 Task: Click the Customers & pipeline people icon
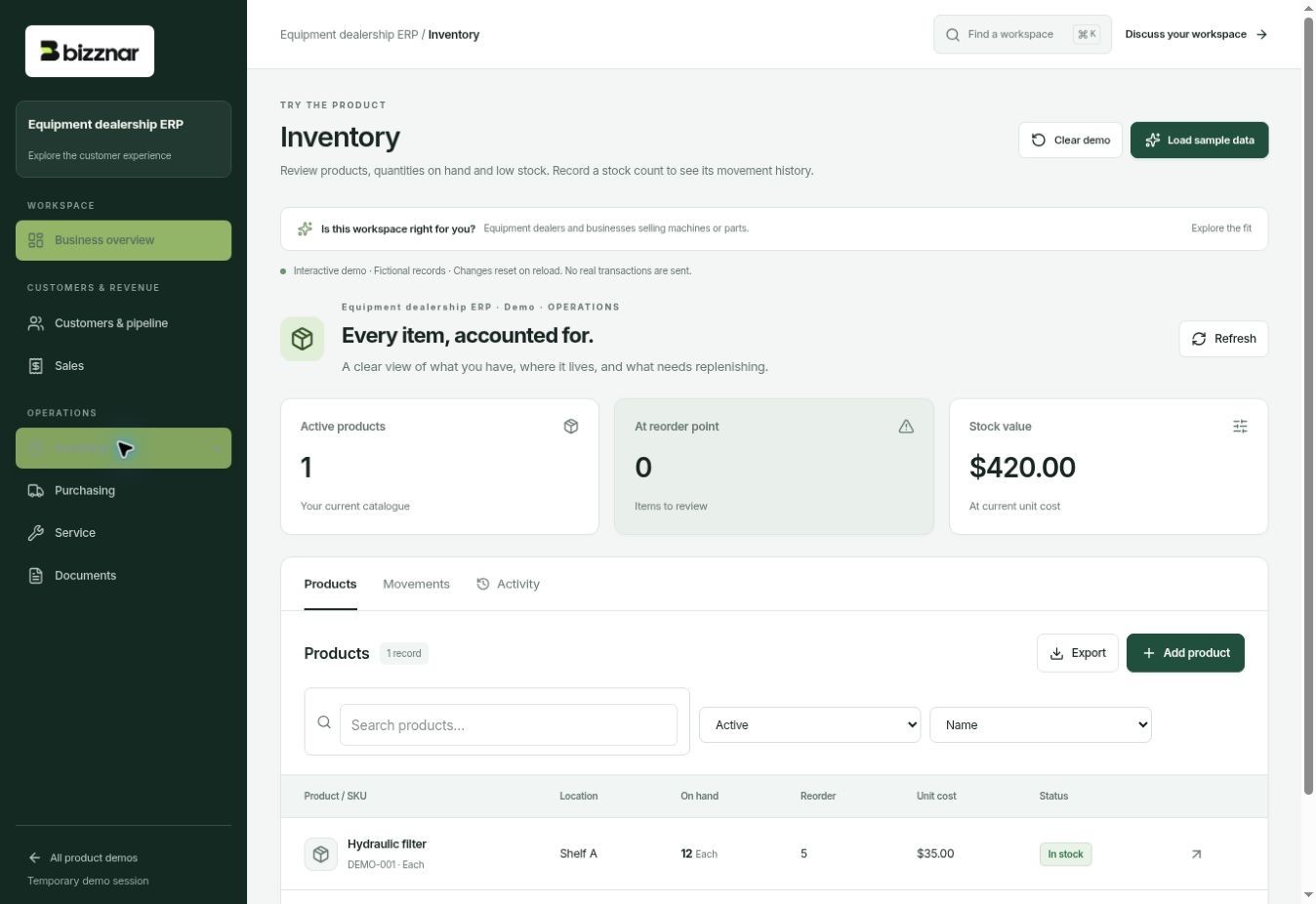click(36, 323)
